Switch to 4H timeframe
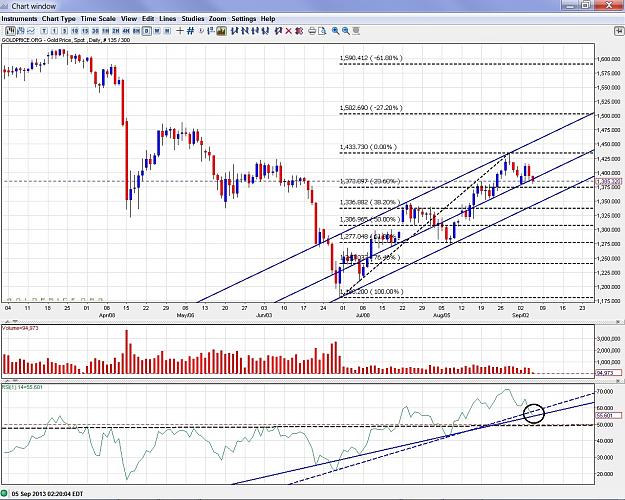 point(126,31)
